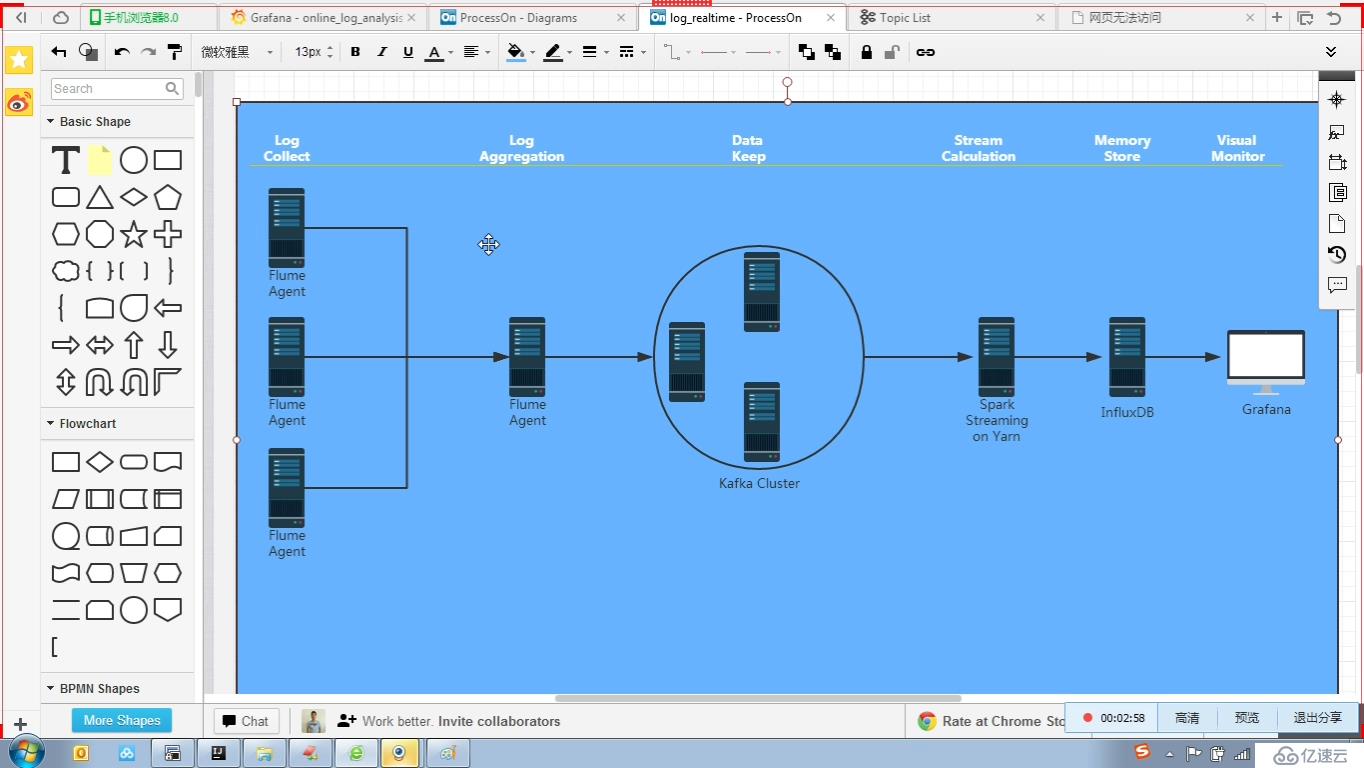The image size is (1364, 768).
Task: Click the Weibo sidebar icon
Action: 19,102
